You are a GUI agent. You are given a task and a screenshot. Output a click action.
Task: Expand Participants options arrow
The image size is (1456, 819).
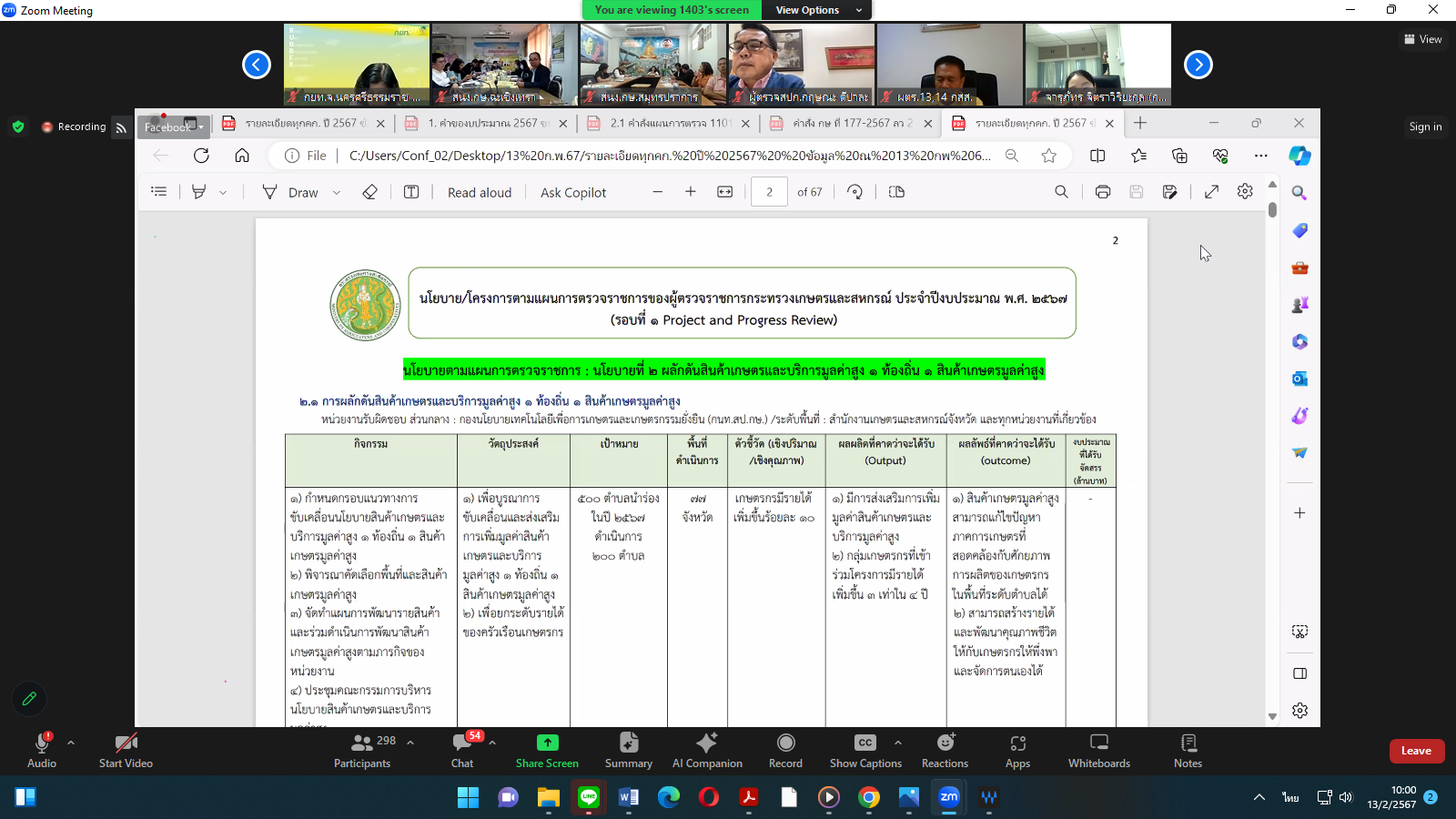(410, 743)
